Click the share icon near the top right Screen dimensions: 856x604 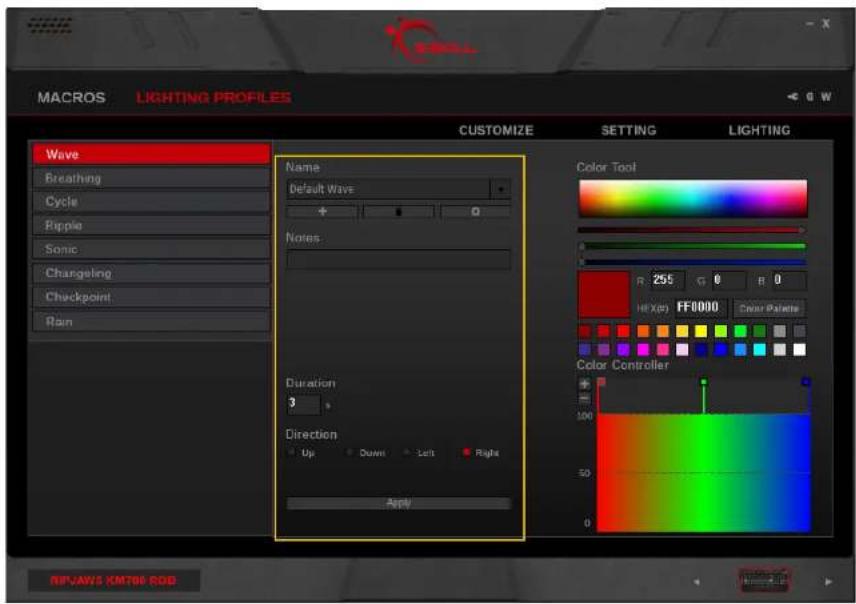[x=793, y=97]
